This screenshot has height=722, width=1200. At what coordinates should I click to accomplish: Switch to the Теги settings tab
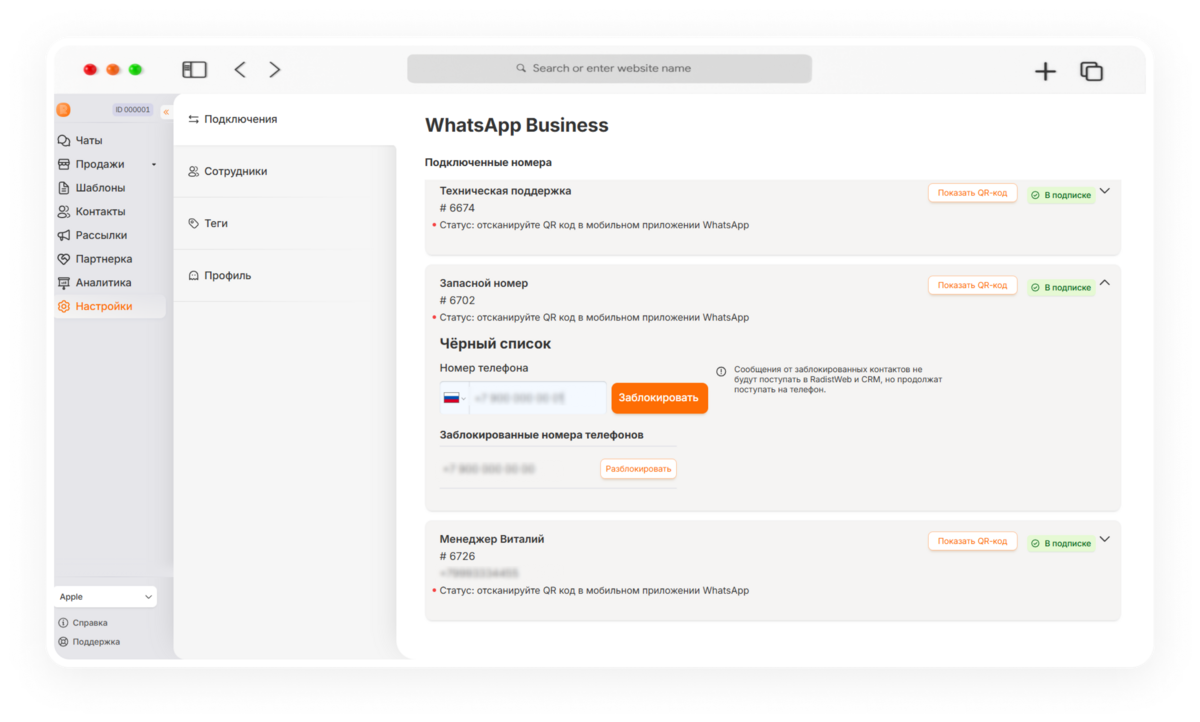click(285, 223)
